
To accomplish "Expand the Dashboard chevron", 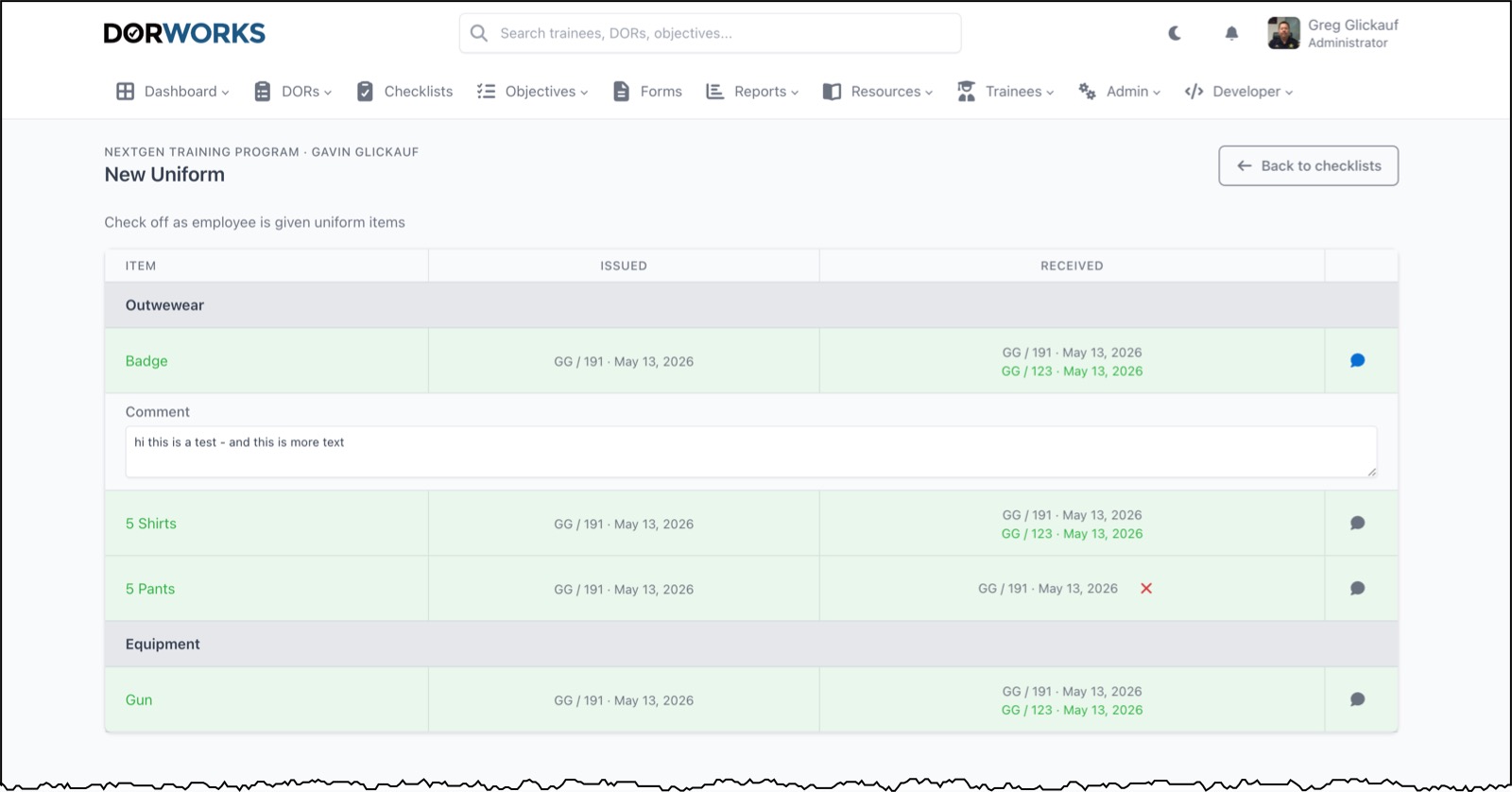I will [x=225, y=93].
